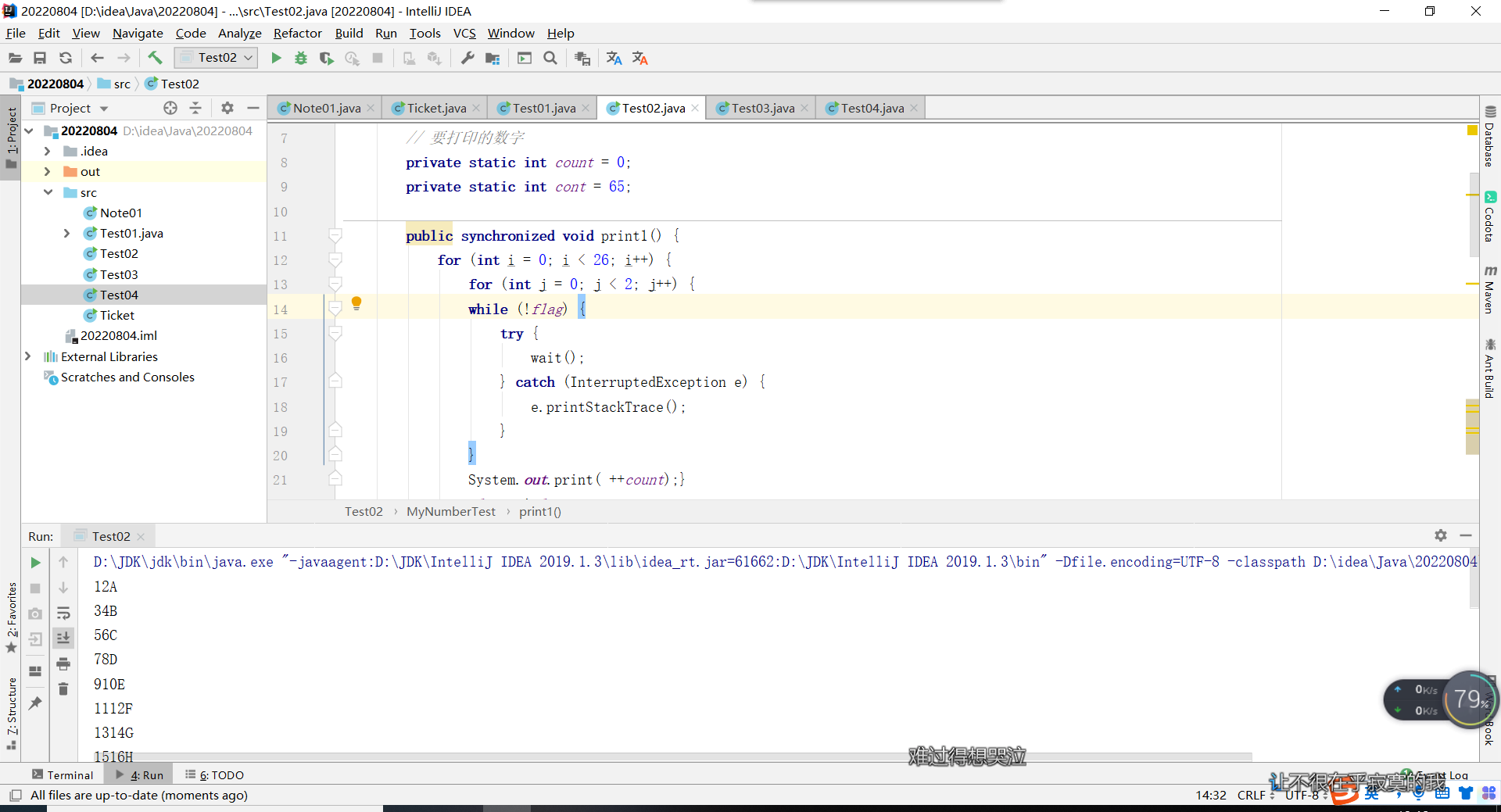Image resolution: width=1501 pixels, height=812 pixels.
Task: Collapse all nodes in the Project panel
Action: pyautogui.click(x=195, y=108)
